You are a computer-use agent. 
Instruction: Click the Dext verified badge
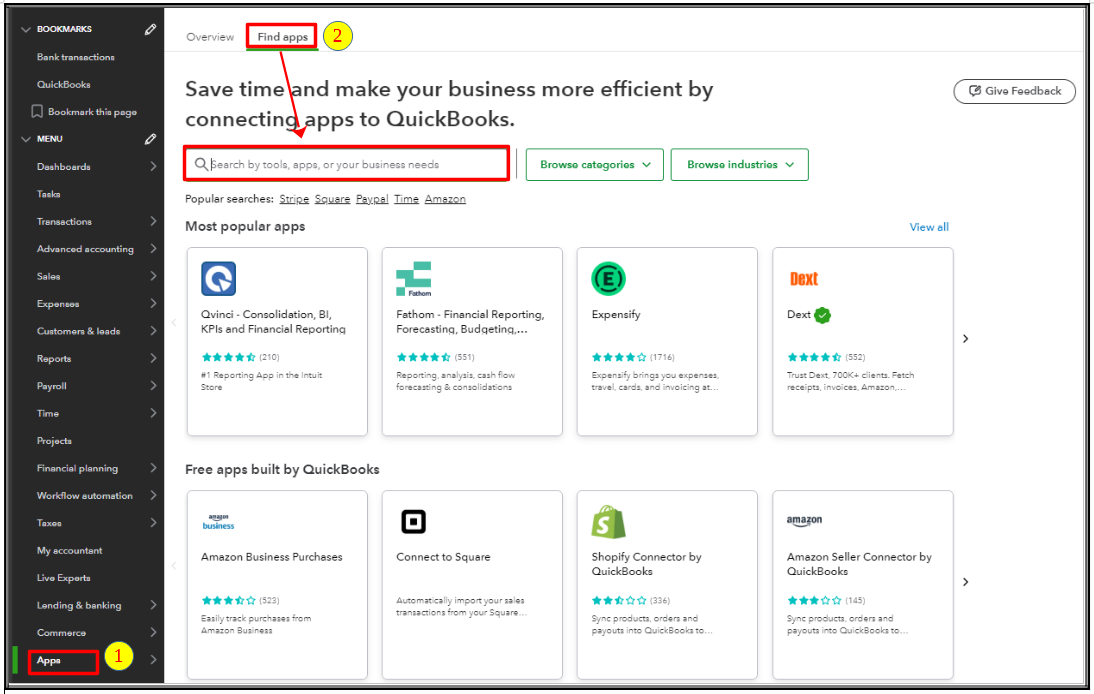tap(823, 315)
